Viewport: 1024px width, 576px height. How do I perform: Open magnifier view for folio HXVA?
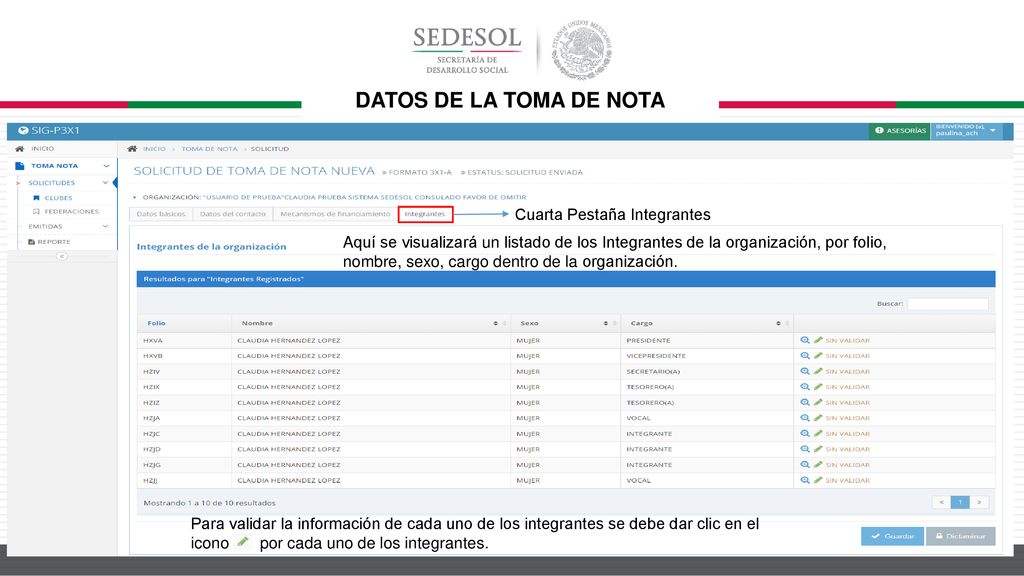805,340
